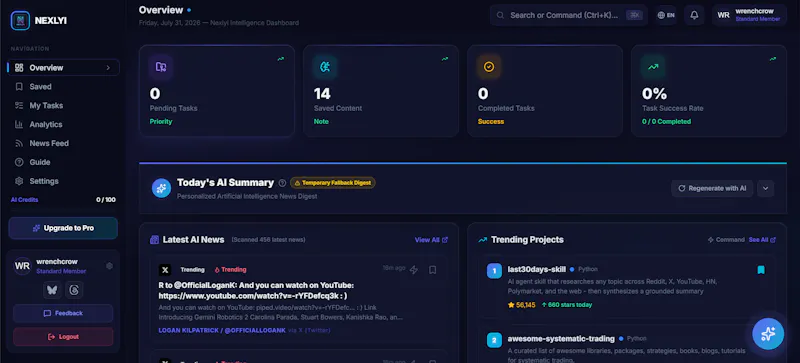
Task: Click the flame Trending tag on first news
Action: [230, 270]
